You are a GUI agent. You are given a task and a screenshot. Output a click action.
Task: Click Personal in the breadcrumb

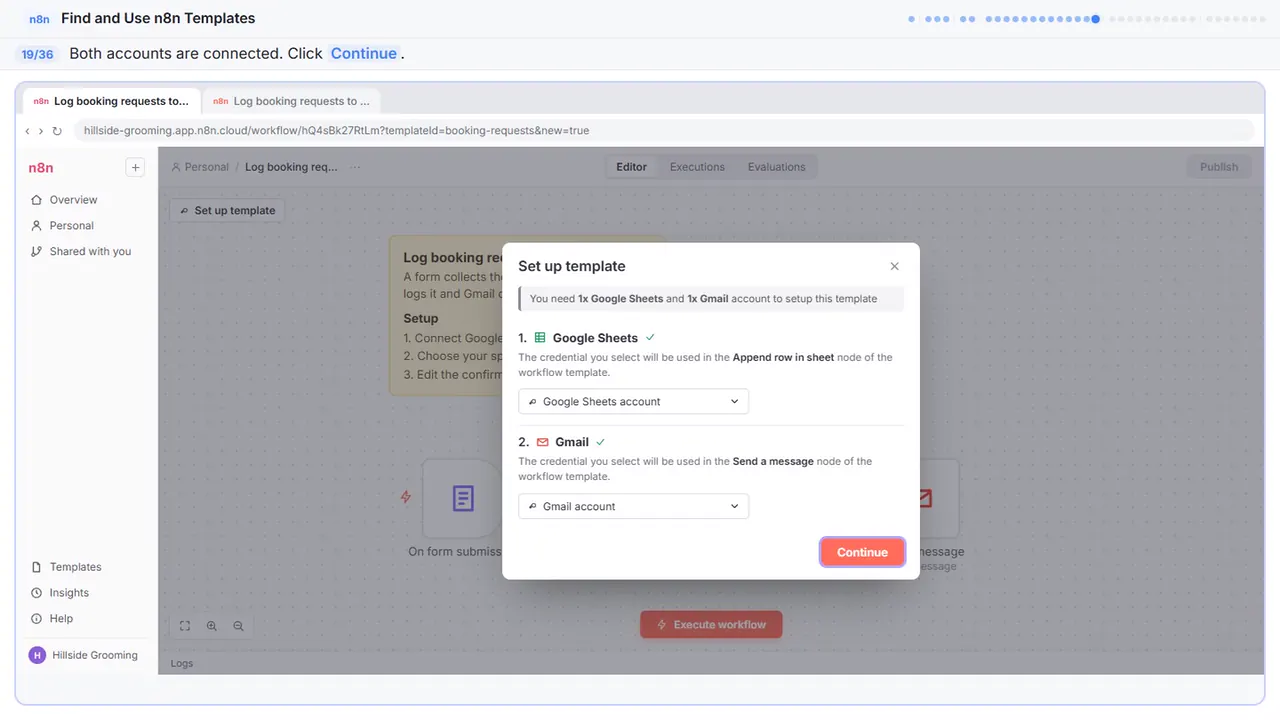tap(200, 167)
